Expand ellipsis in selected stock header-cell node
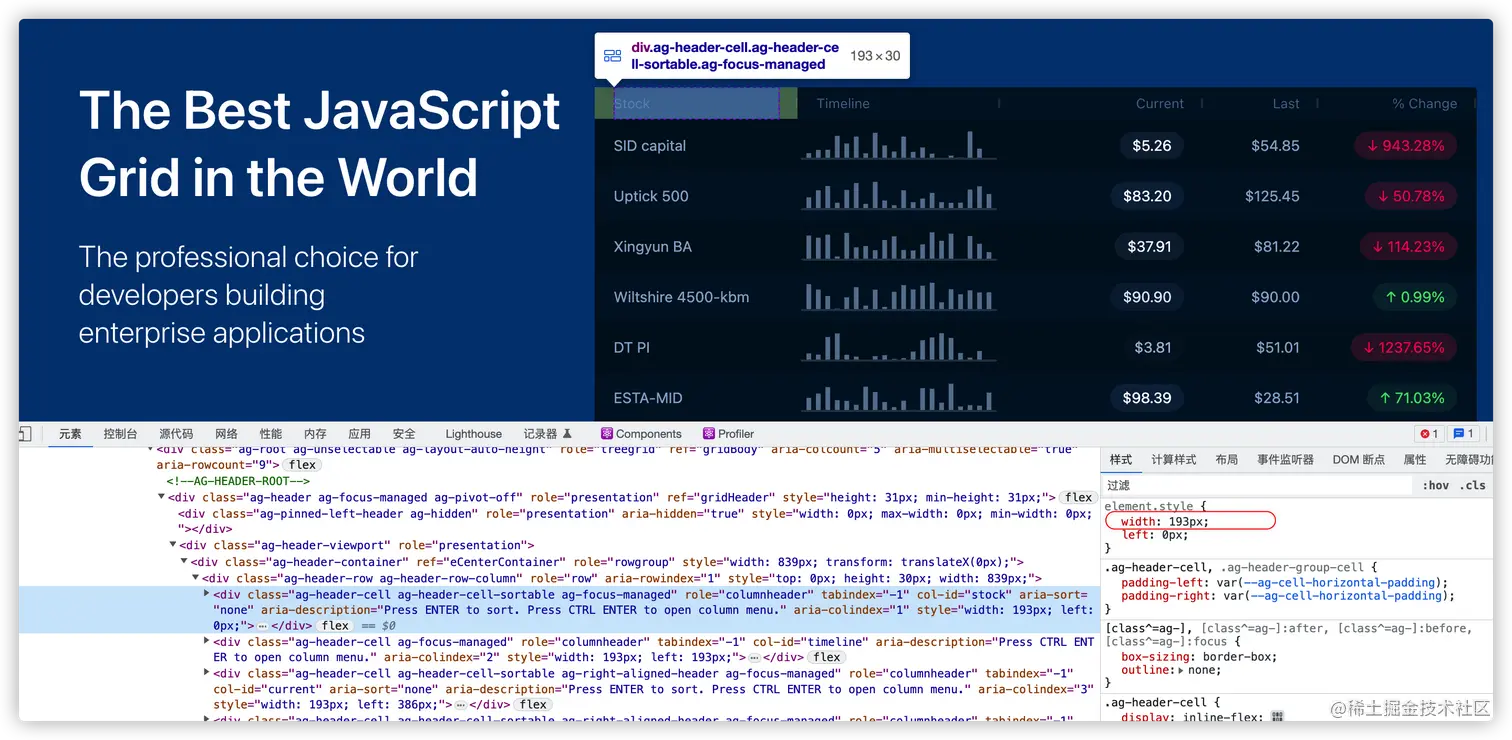Viewport: 1512px width, 740px height. click(x=263, y=626)
